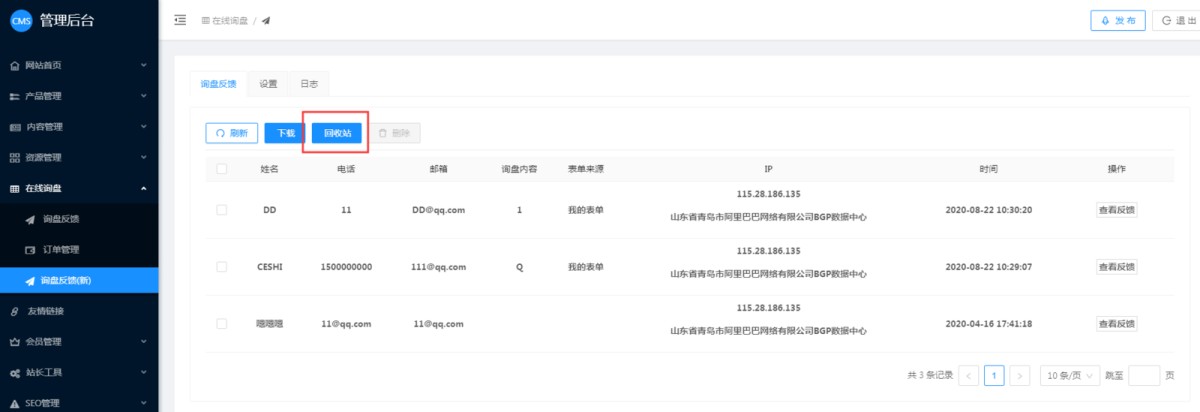The image size is (1200, 412).
Task: Click 查看反馈 for the DD row
Action: (x=1116, y=210)
